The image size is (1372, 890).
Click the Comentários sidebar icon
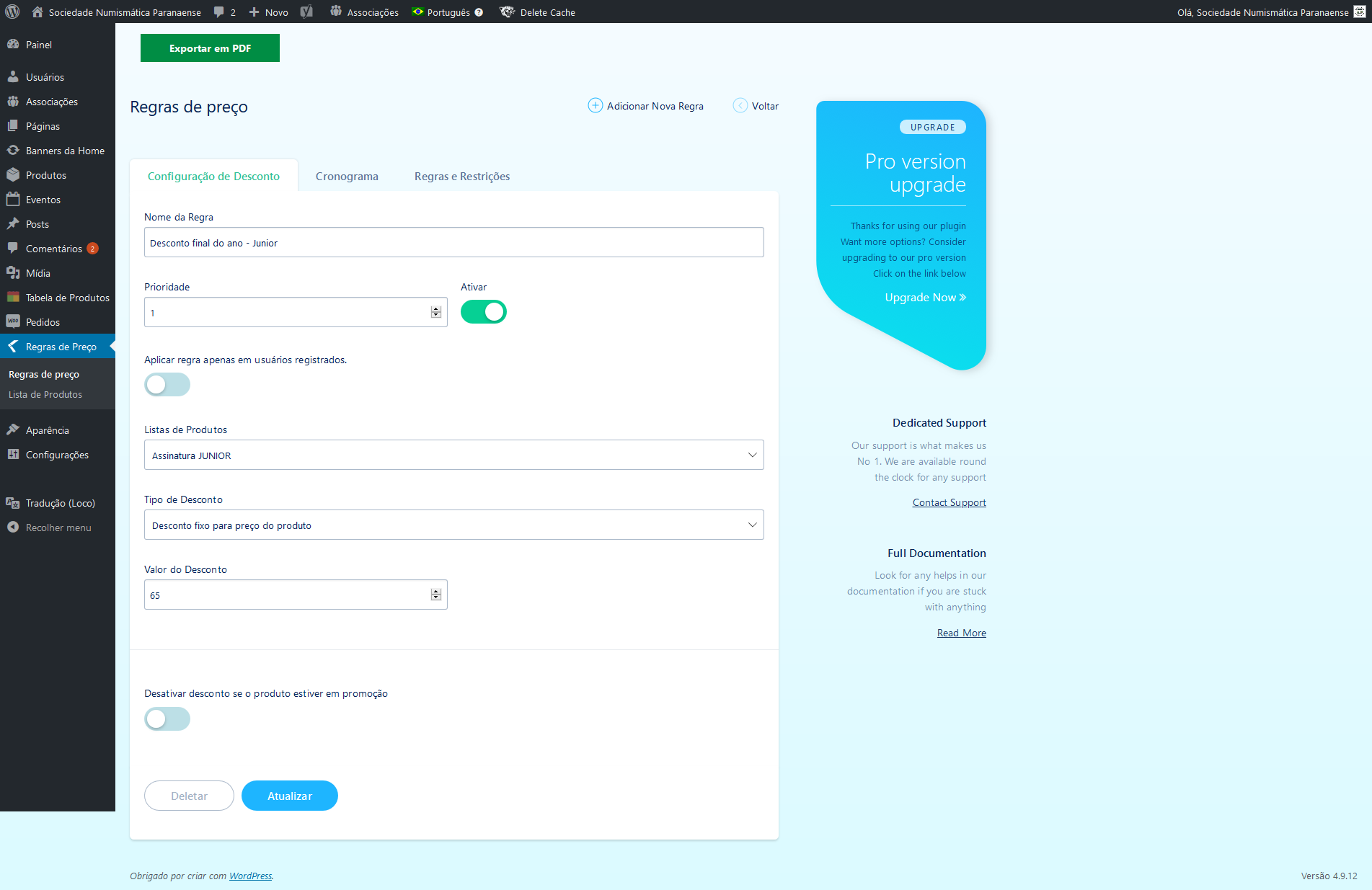click(x=13, y=248)
